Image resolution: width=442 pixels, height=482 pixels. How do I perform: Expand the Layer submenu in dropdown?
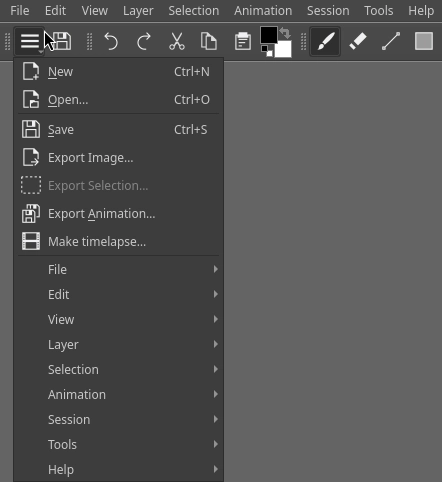(x=118, y=344)
